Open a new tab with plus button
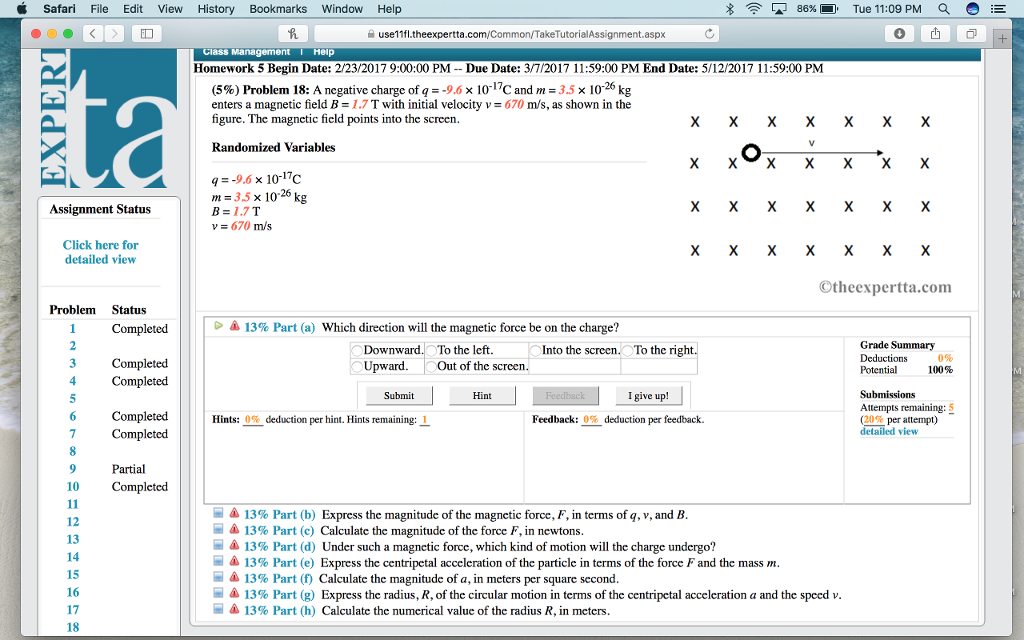This screenshot has width=1024, height=640. pyautogui.click(x=1002, y=39)
